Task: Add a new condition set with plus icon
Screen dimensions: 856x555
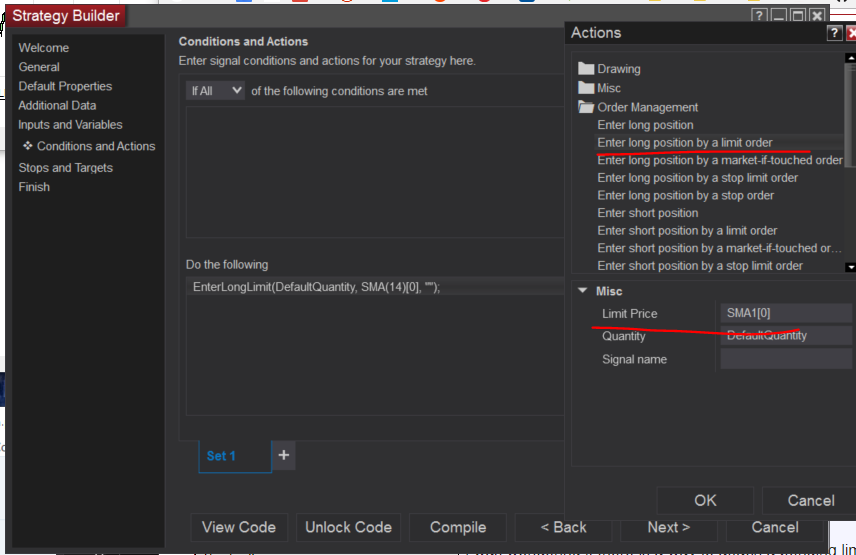Action: [x=284, y=455]
